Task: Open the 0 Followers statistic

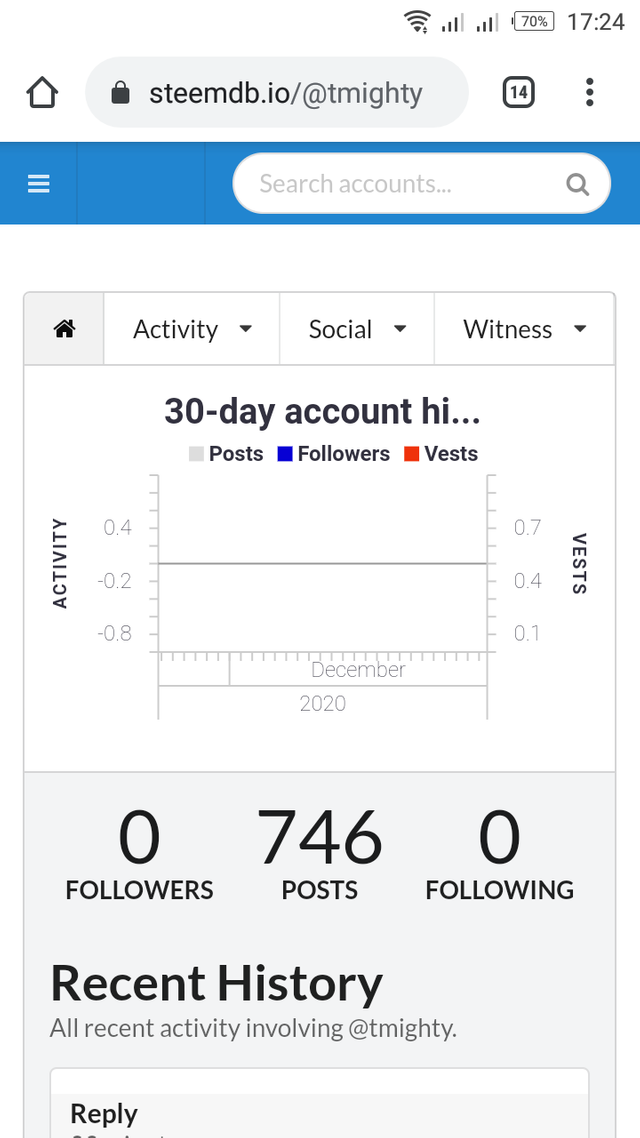Action: coord(139,856)
